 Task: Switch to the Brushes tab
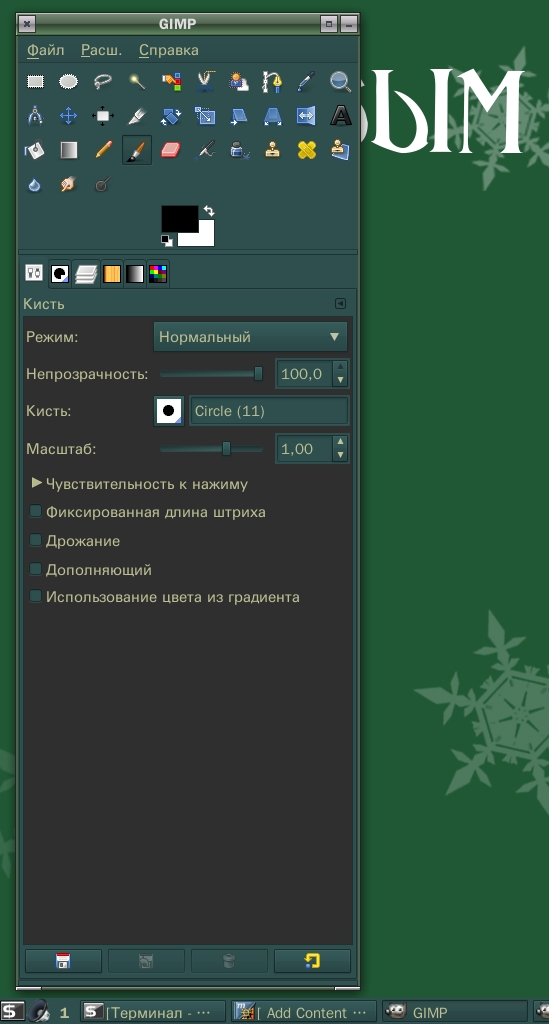[x=60, y=274]
